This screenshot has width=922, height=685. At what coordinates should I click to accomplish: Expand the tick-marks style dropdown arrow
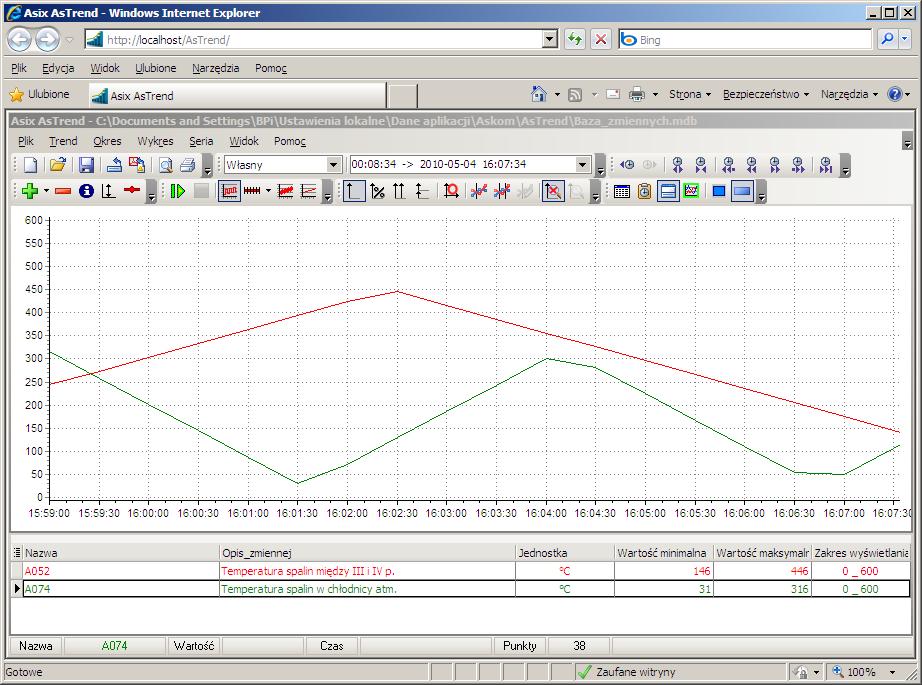tap(268, 191)
